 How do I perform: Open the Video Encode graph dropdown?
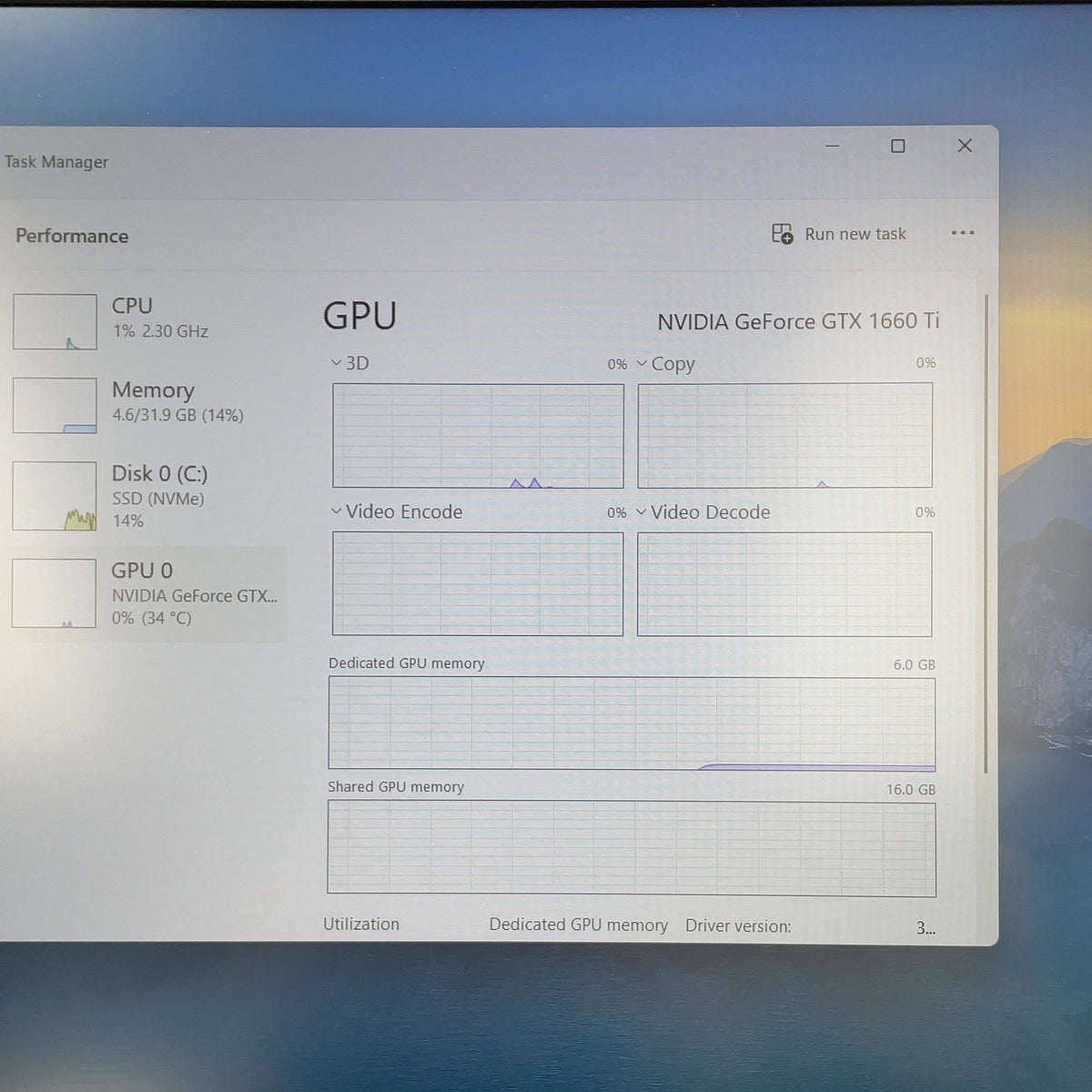click(337, 511)
